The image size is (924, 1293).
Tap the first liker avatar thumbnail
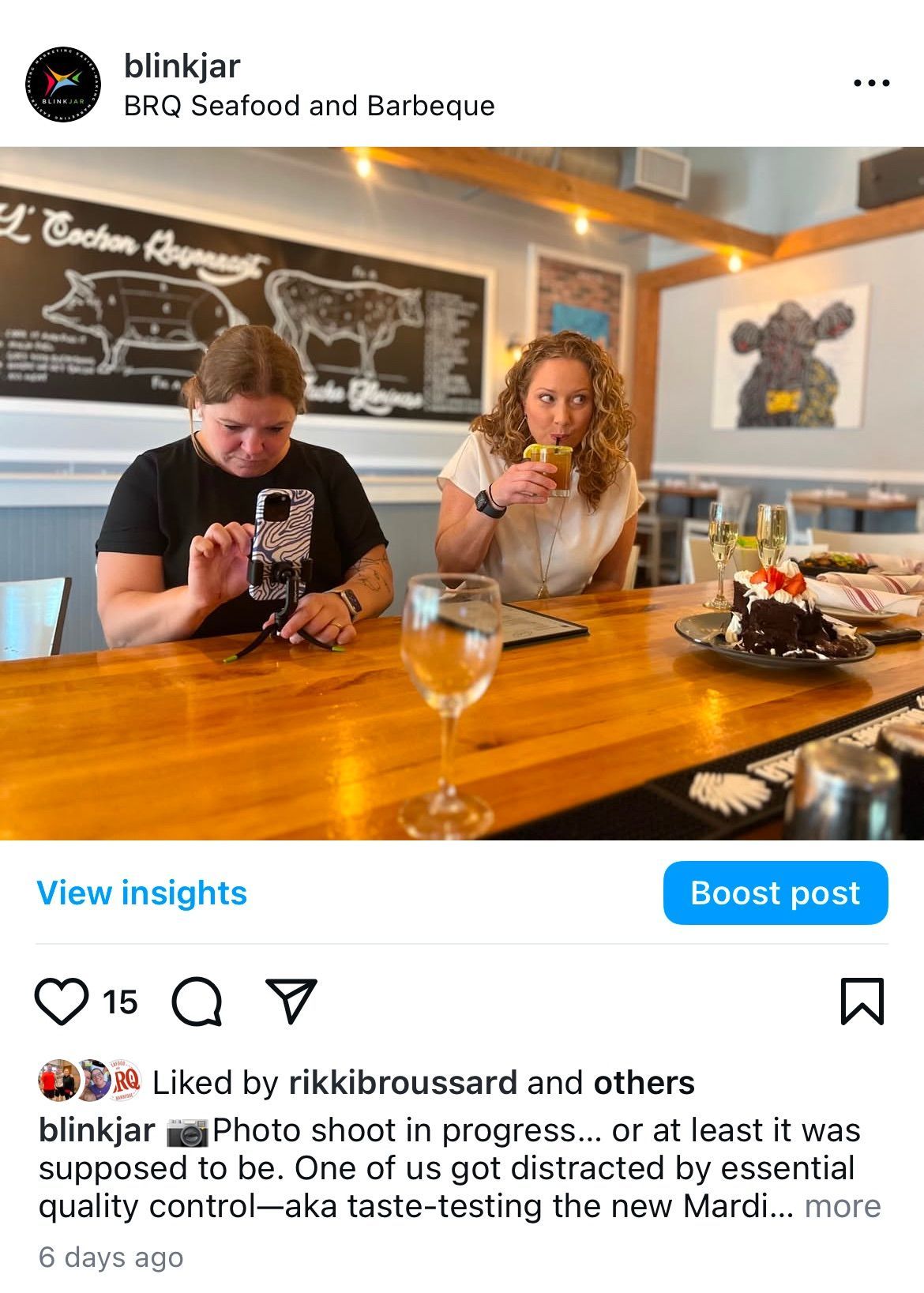coord(58,1080)
